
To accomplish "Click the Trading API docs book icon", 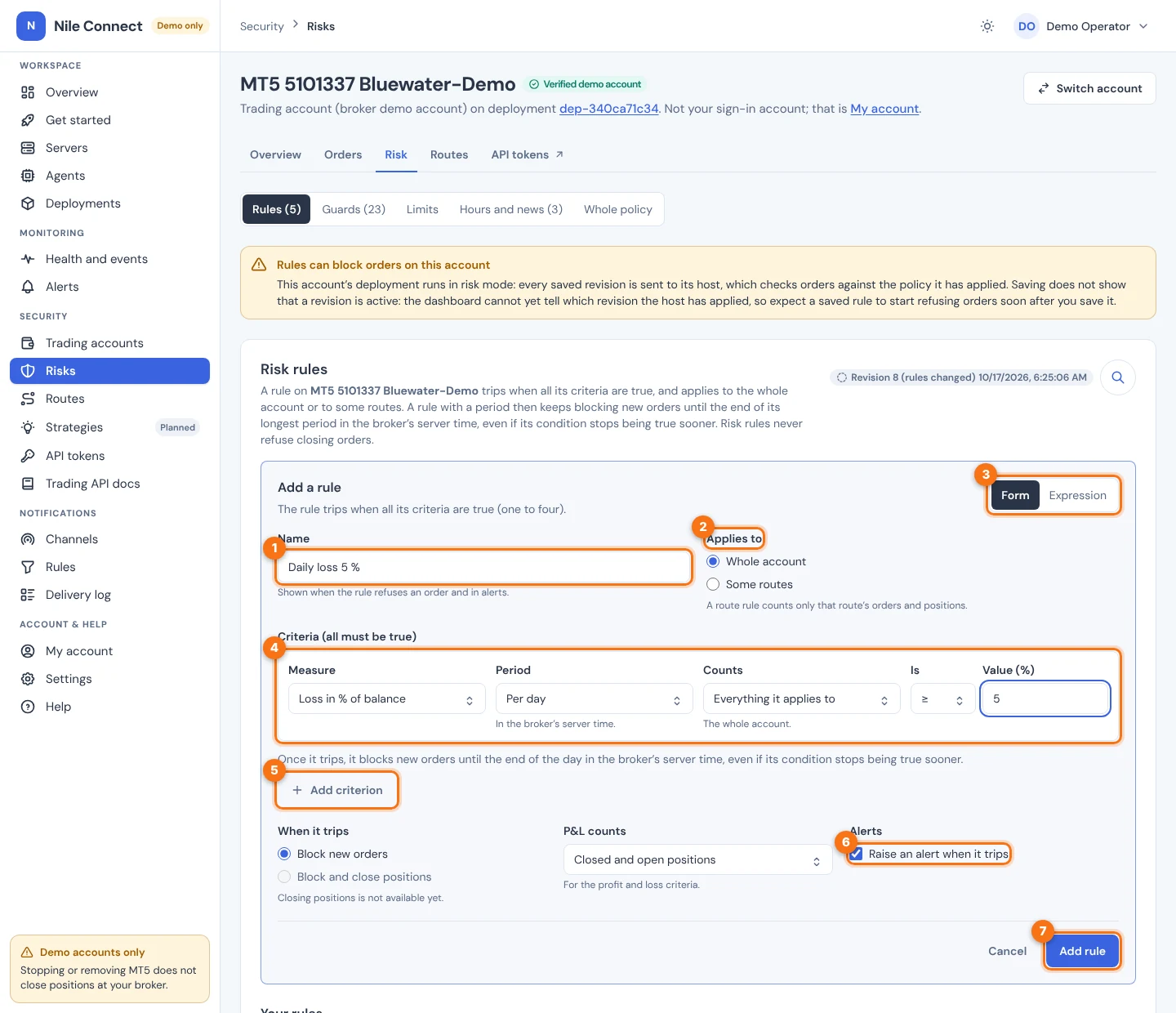I will (28, 484).
